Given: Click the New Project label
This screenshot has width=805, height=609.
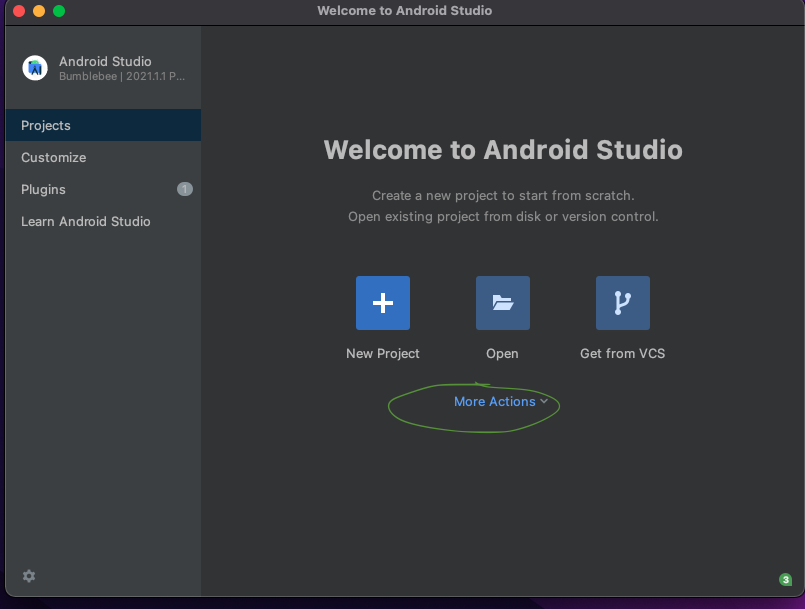Looking at the screenshot, I should pos(382,354).
